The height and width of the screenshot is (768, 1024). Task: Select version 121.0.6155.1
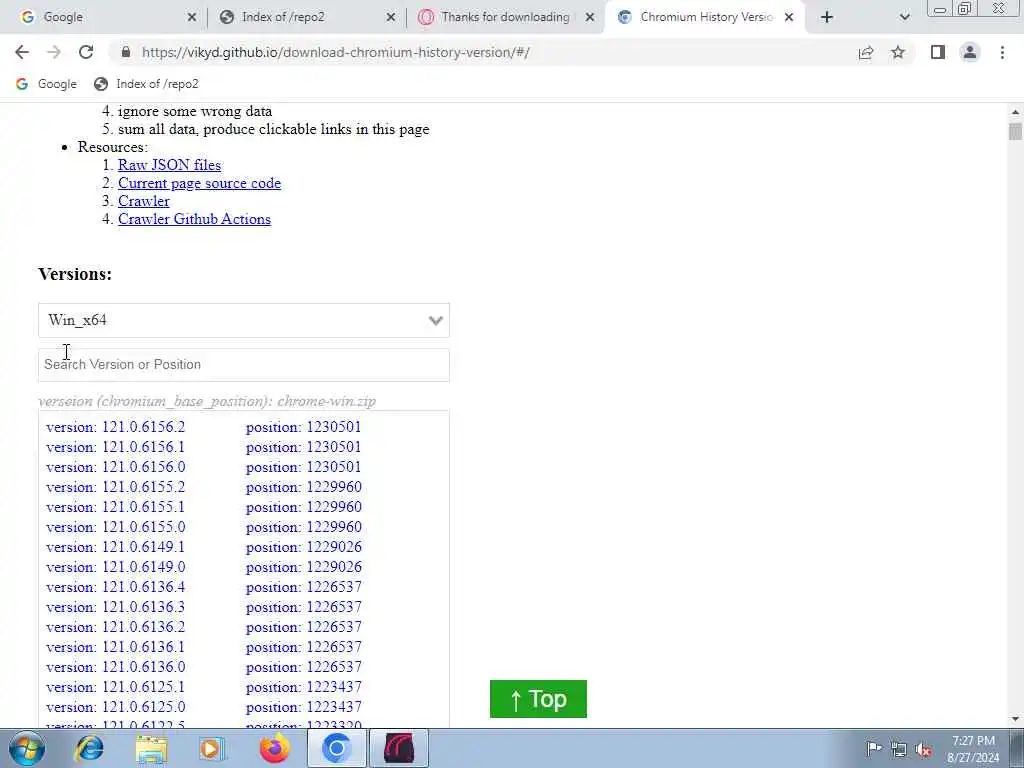pos(116,507)
